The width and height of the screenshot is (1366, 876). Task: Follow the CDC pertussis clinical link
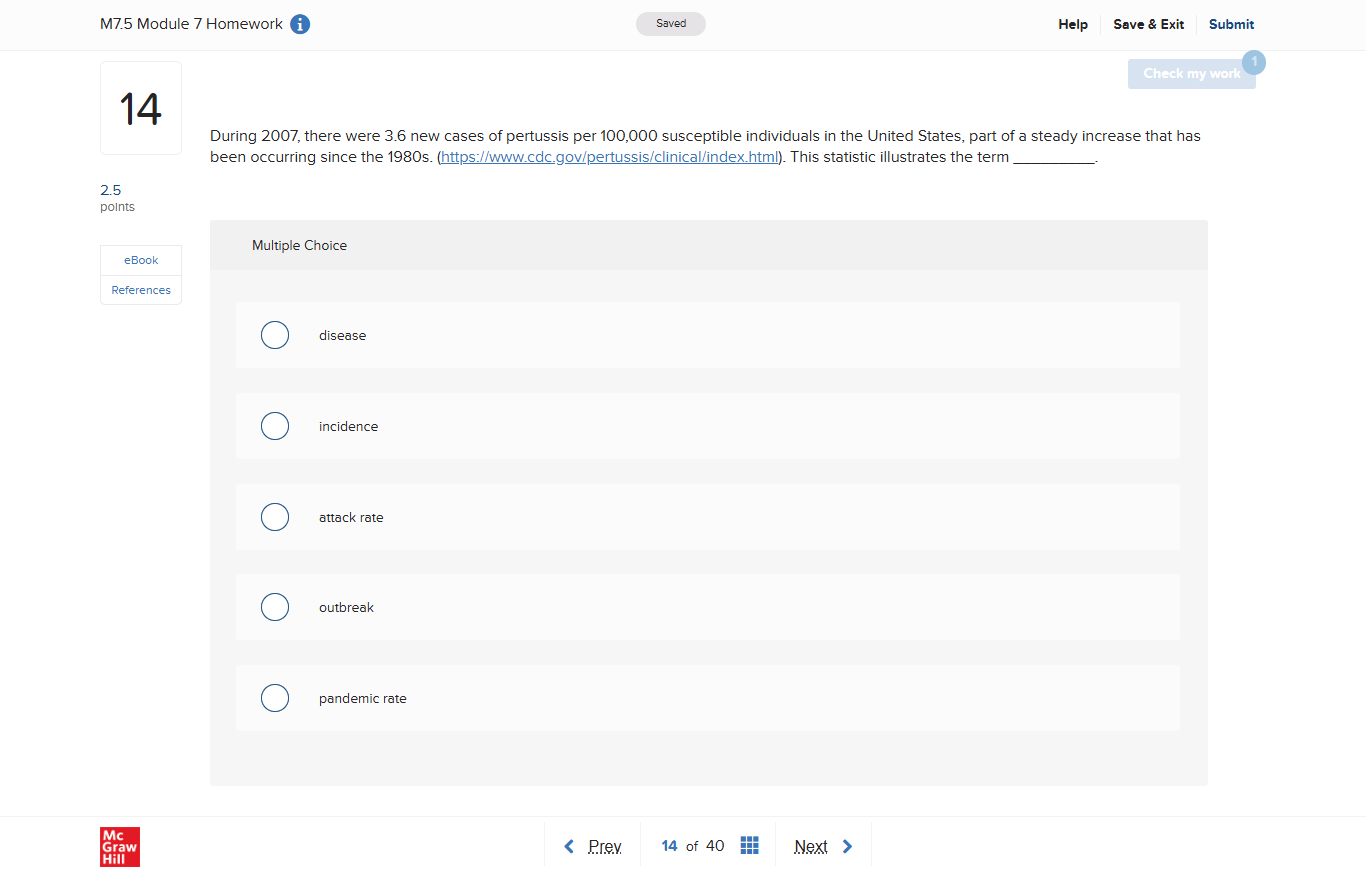click(x=610, y=157)
